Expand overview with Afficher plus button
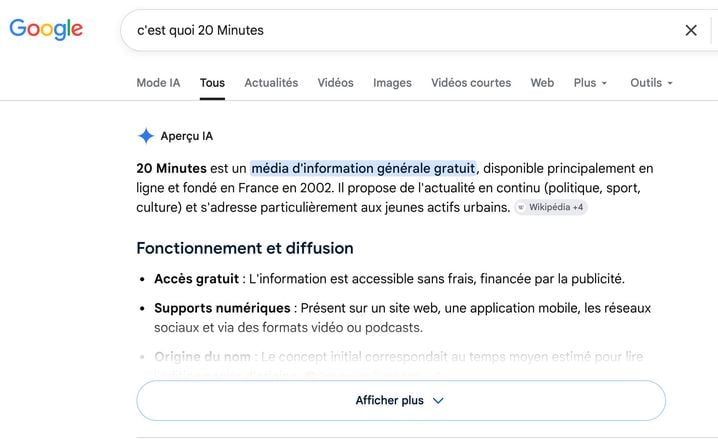Image resolution: width=718 pixels, height=439 pixels. tap(401, 401)
